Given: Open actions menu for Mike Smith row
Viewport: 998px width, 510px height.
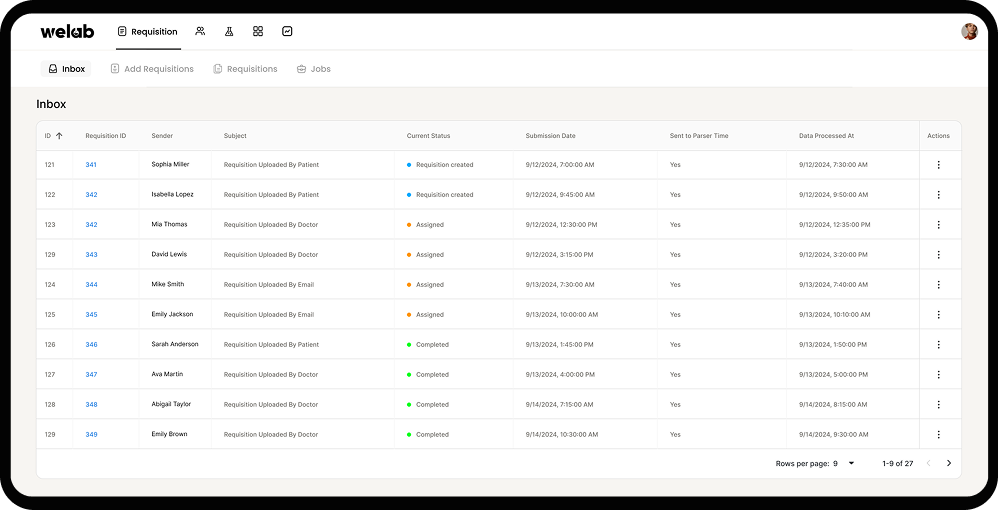Looking at the screenshot, I should tap(938, 285).
